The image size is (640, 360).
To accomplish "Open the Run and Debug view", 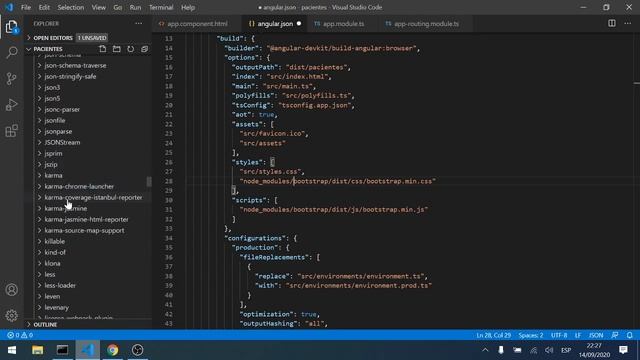I will [11, 105].
